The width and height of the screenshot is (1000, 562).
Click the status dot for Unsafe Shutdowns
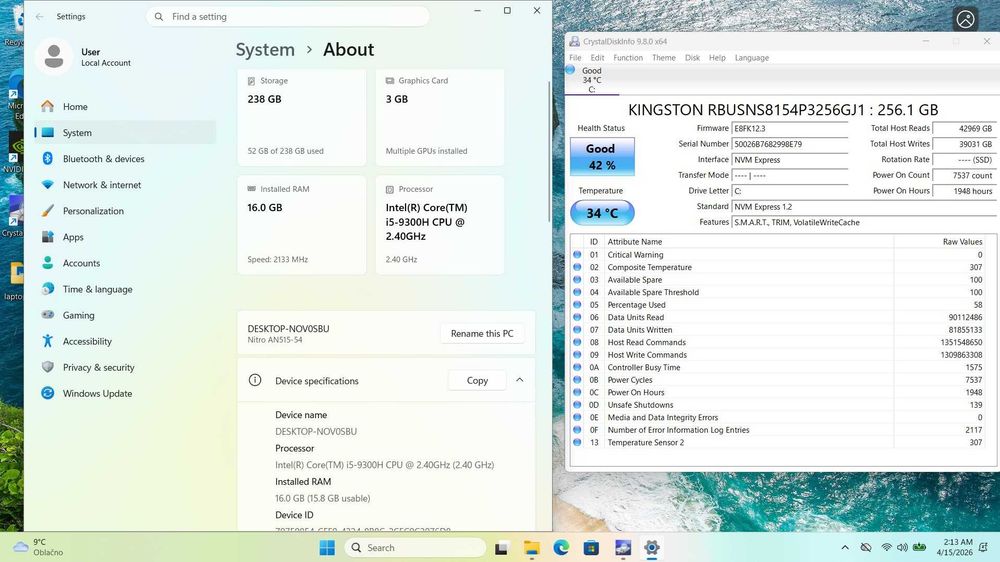pos(577,405)
